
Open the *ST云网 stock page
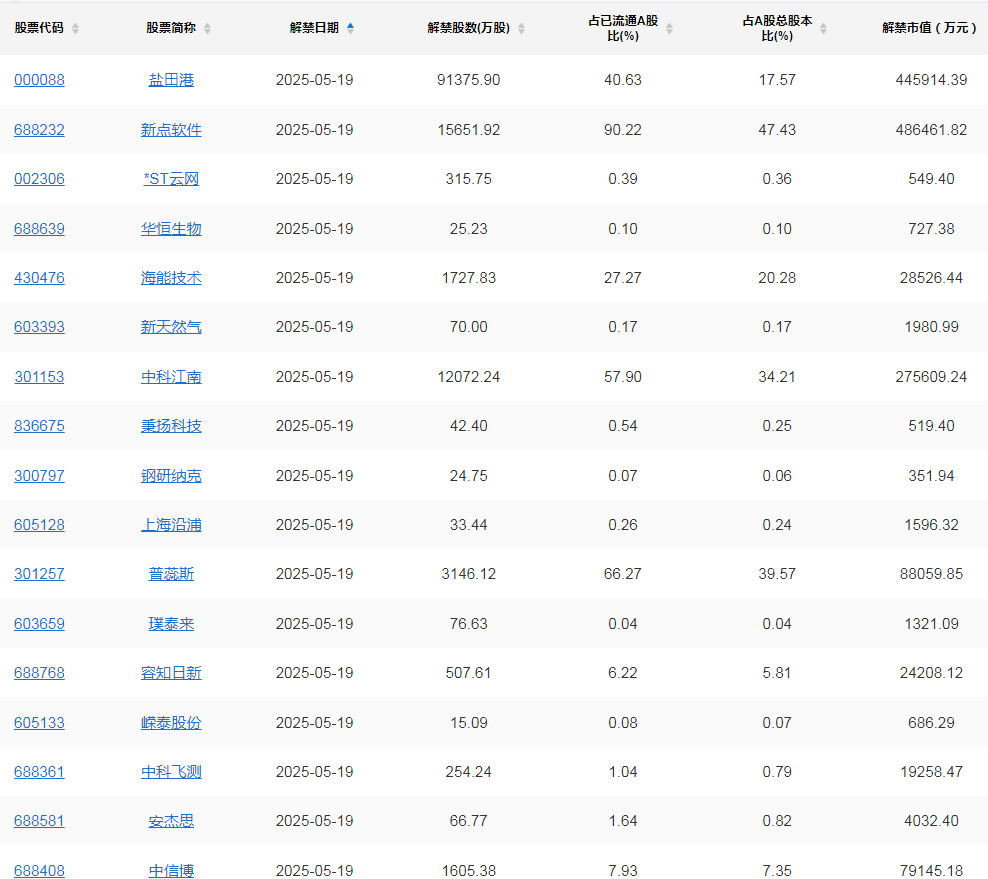click(171, 179)
